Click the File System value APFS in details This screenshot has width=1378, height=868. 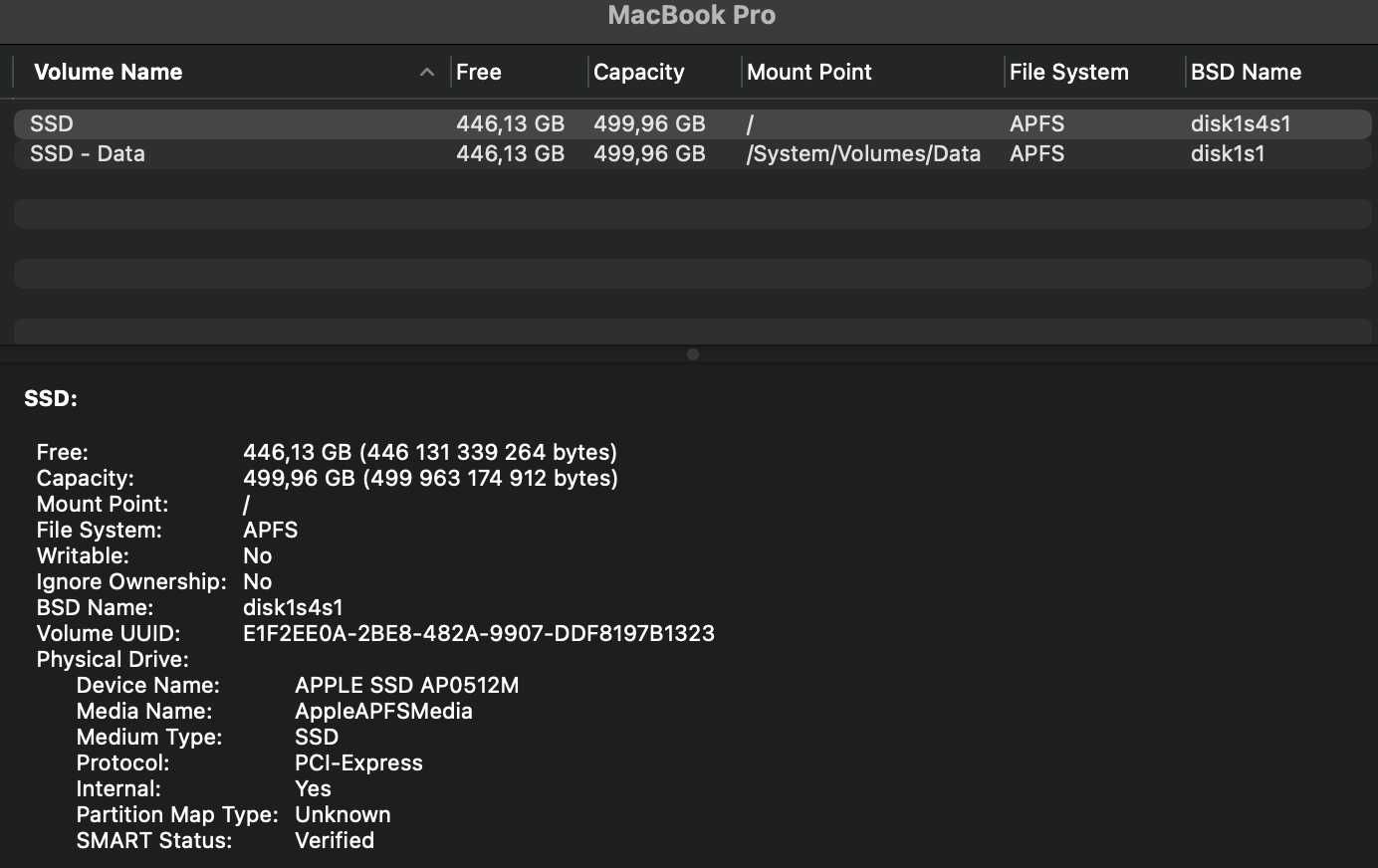[x=271, y=530]
